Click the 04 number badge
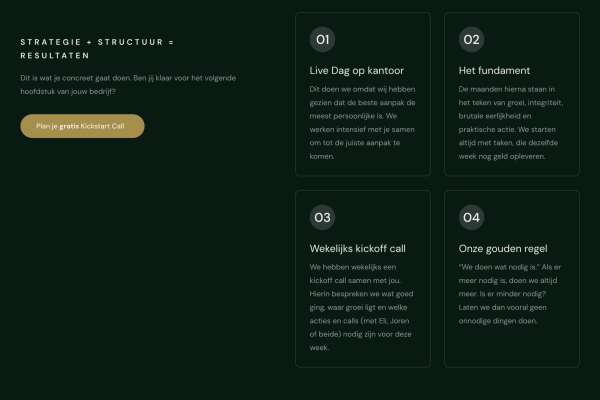The width and height of the screenshot is (600, 400). tap(471, 217)
